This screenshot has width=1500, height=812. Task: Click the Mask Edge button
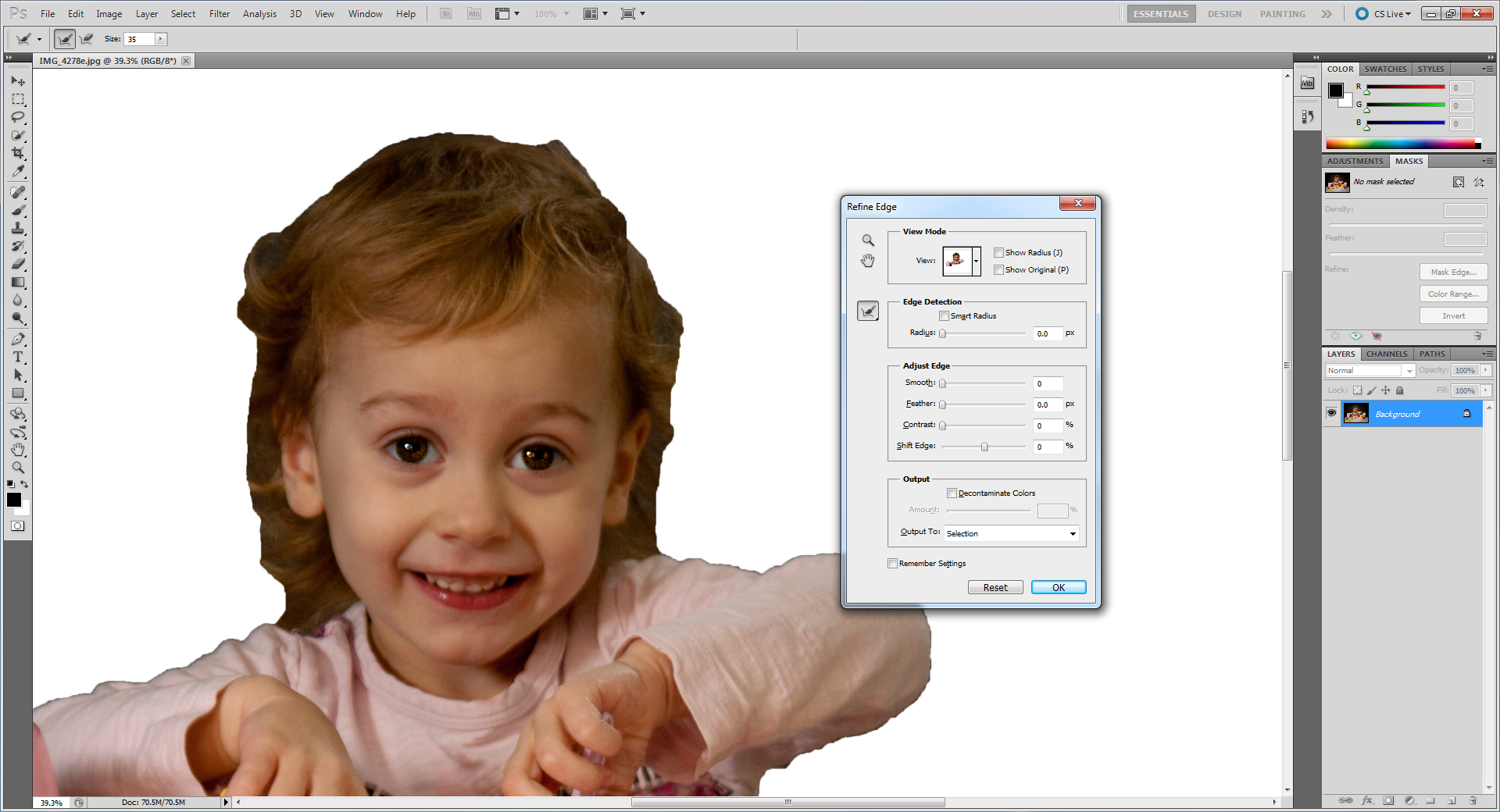click(x=1453, y=272)
